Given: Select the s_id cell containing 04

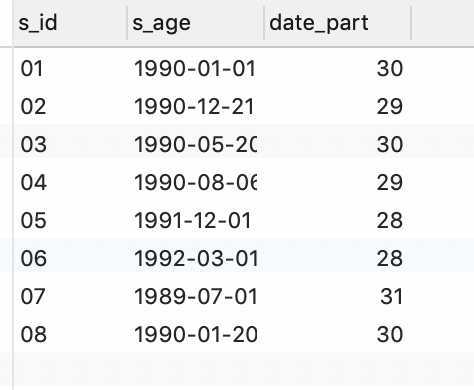Looking at the screenshot, I should [x=70, y=183].
